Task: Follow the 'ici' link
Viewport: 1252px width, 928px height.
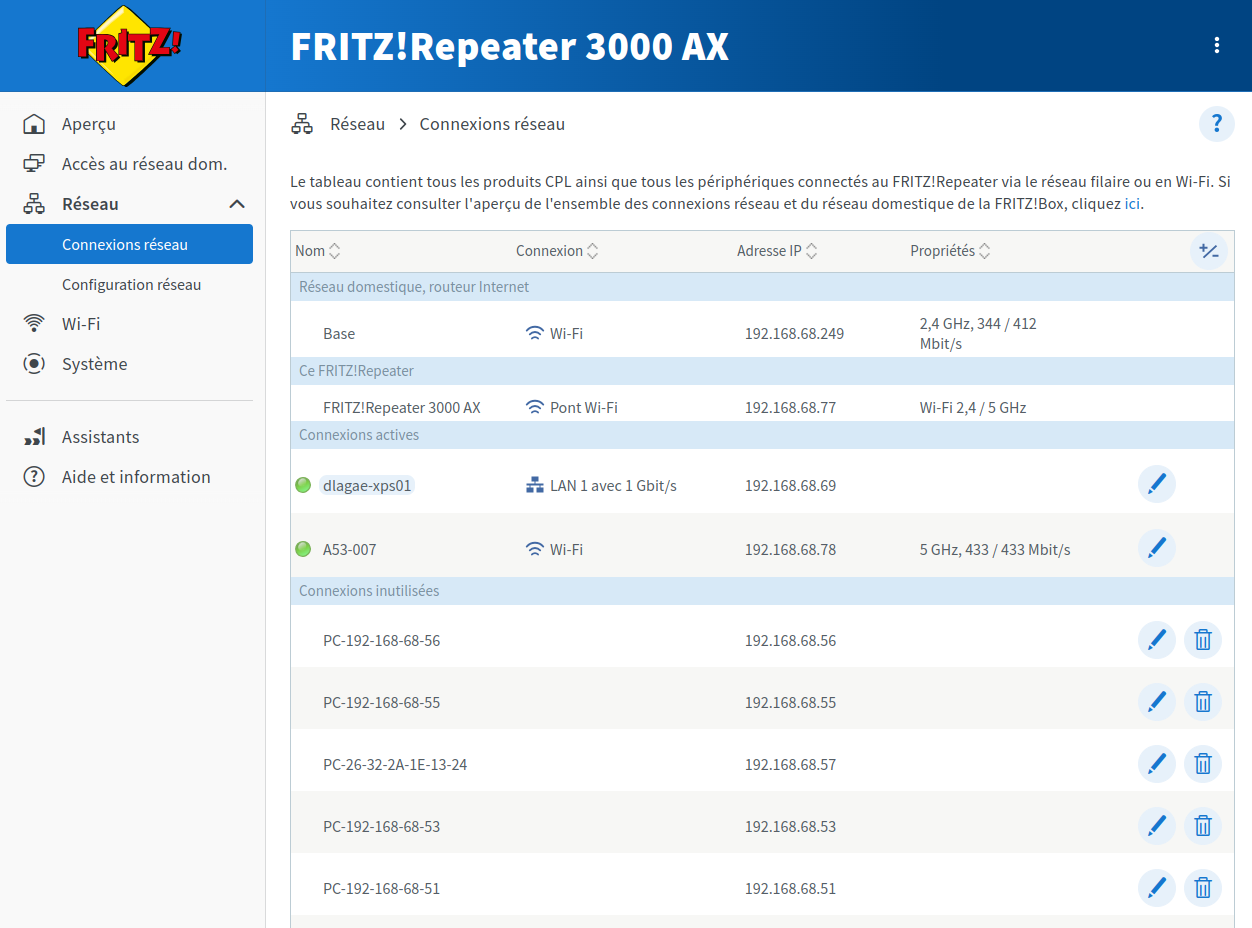Action: pyautogui.click(x=1132, y=204)
